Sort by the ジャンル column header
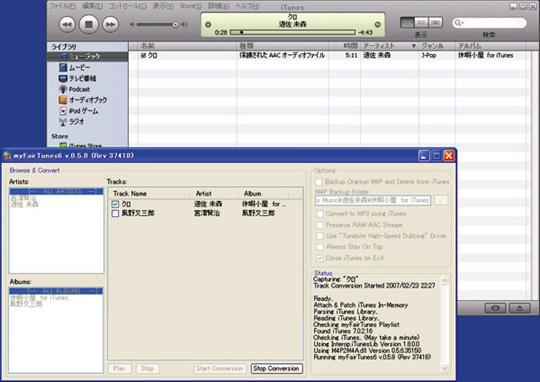The width and height of the screenshot is (540, 382). pos(437,46)
